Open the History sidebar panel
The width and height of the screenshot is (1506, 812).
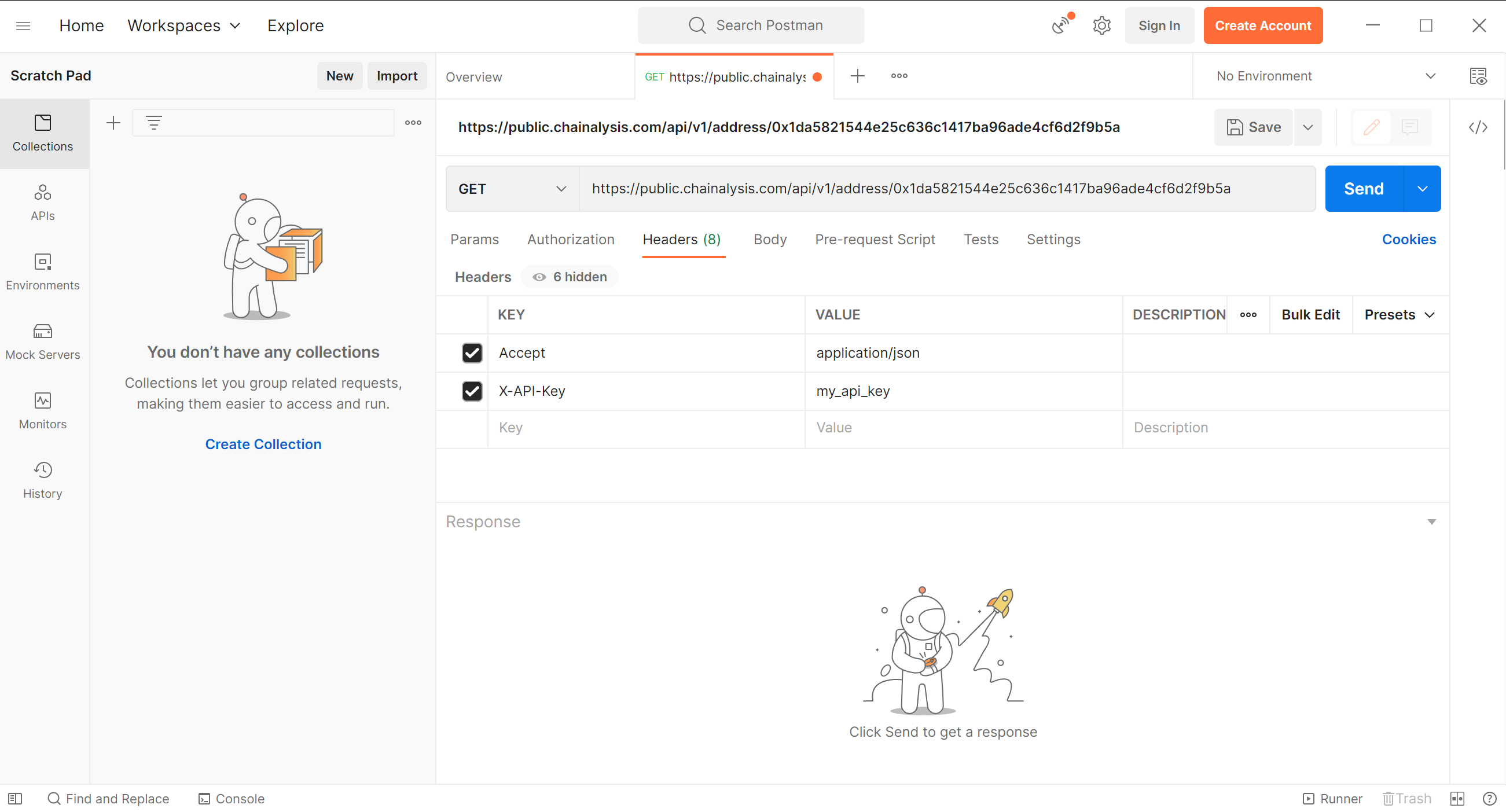43,480
